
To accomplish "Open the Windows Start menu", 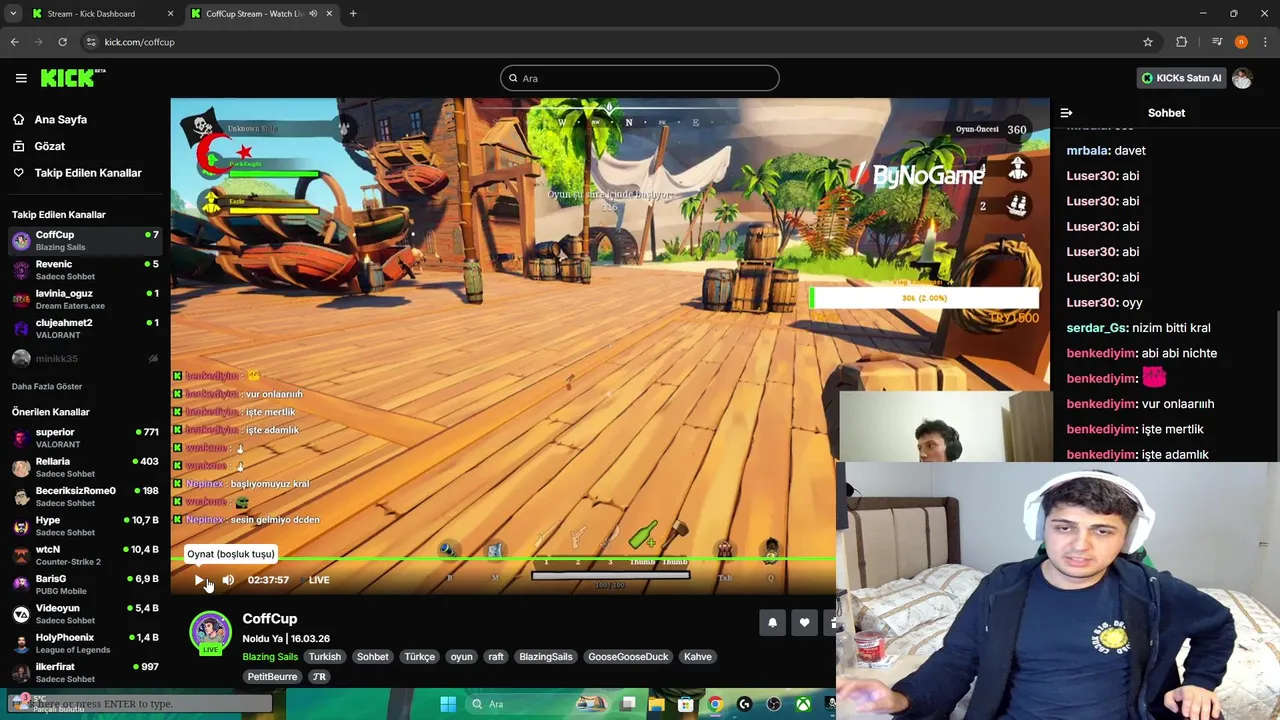I will click(x=448, y=704).
